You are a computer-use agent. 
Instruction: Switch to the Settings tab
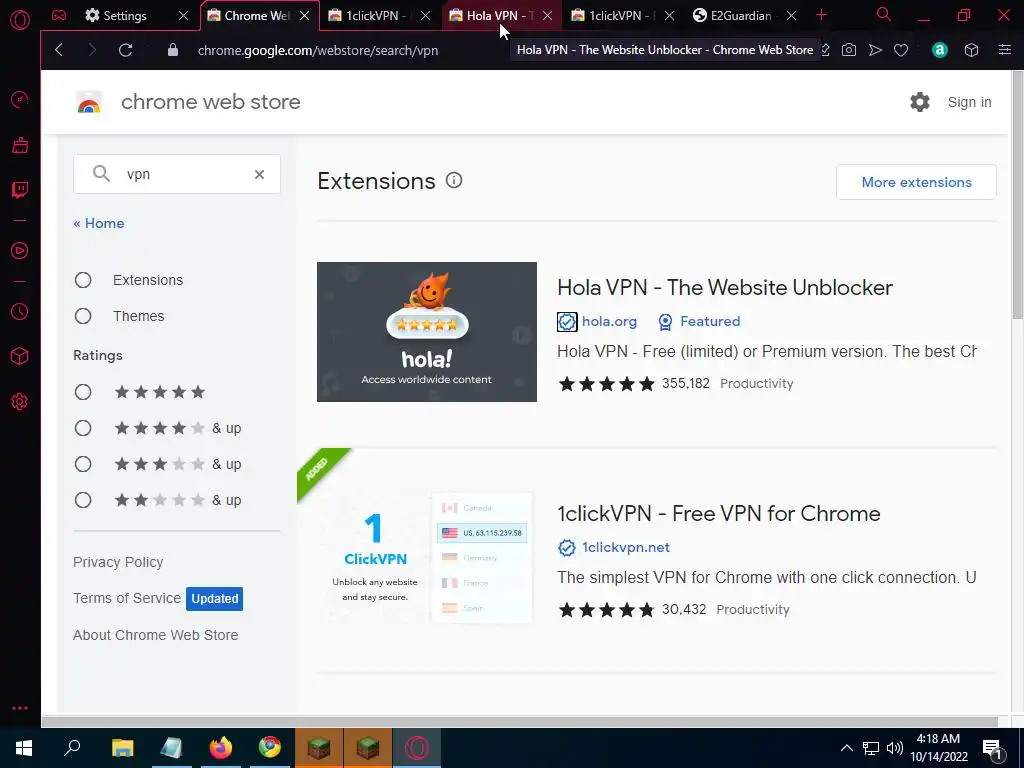(x=124, y=15)
